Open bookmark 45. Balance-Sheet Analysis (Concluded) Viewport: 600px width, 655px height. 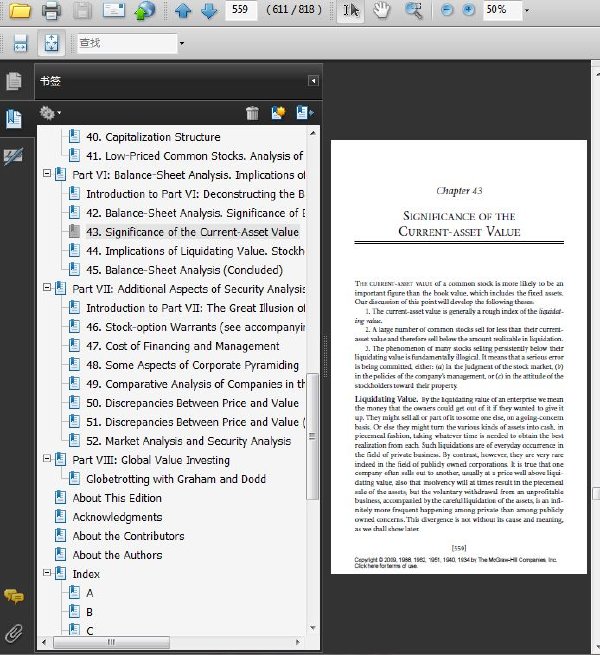point(184,270)
